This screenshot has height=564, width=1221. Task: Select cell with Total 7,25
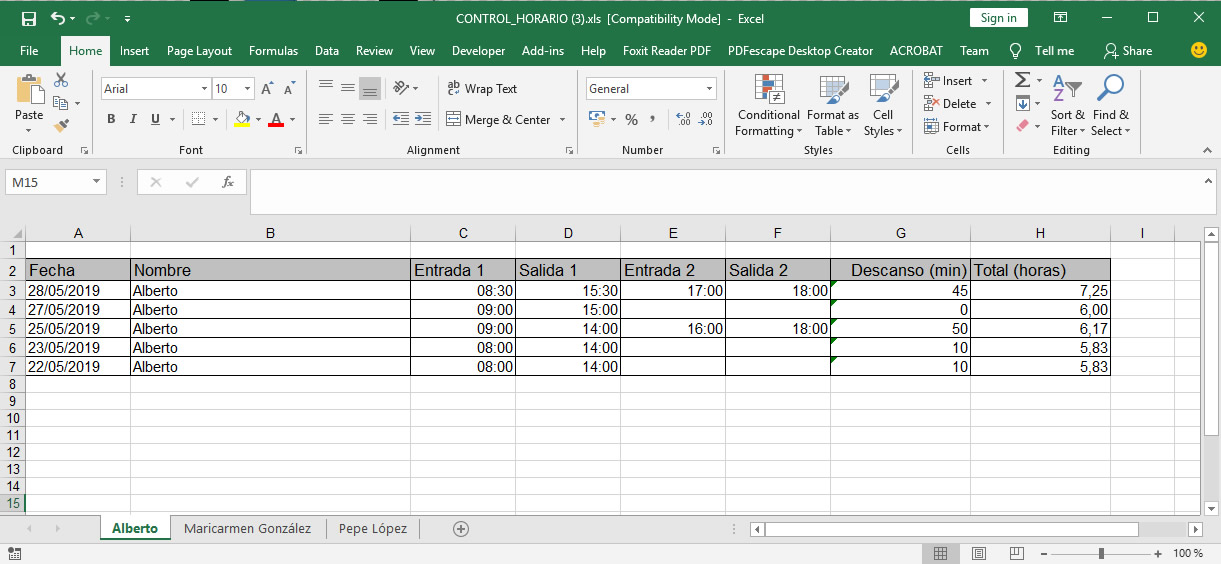pos(1040,290)
